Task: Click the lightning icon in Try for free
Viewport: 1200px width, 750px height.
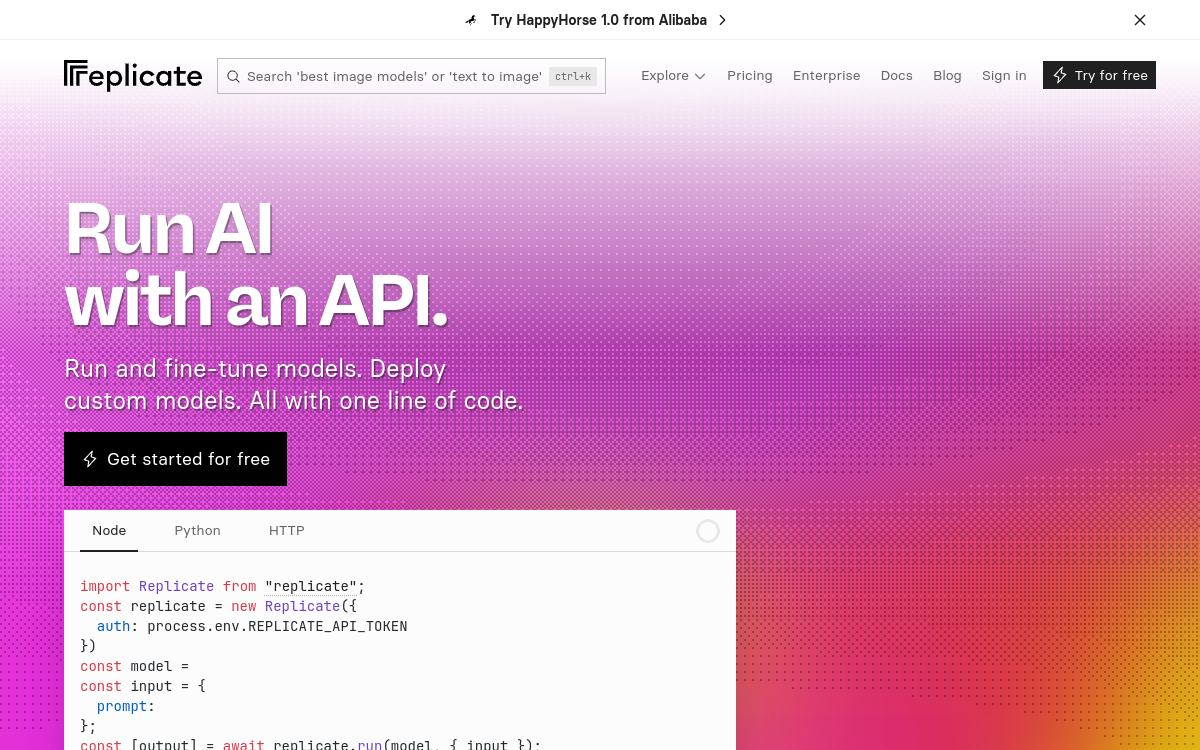Action: (1060, 75)
